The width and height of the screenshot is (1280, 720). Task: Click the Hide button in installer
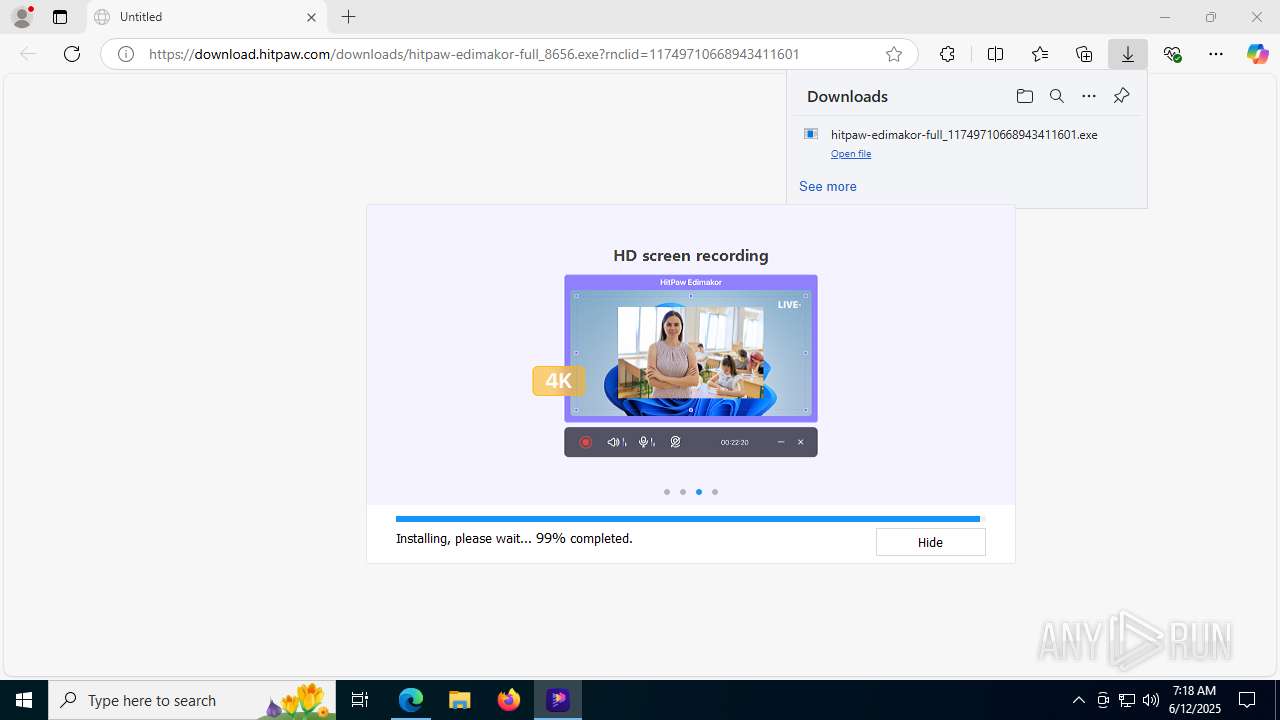click(930, 542)
